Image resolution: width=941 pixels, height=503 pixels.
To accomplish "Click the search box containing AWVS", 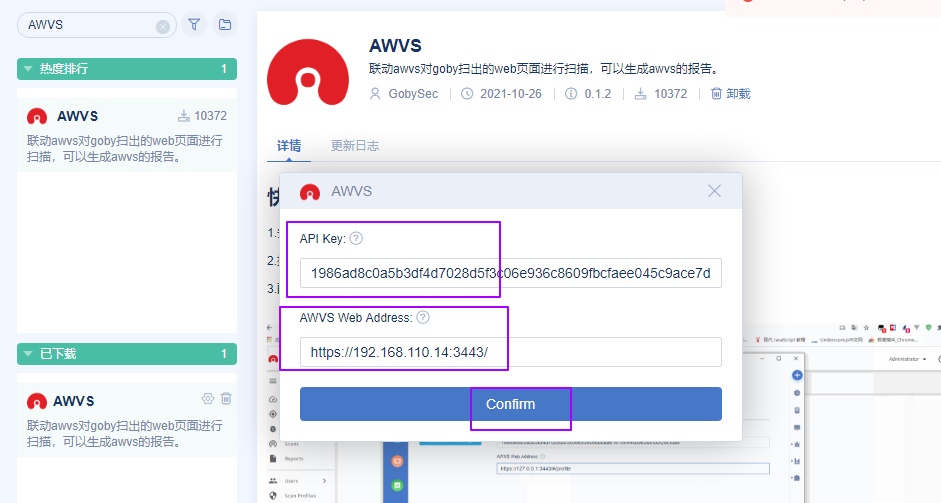I will click(x=96, y=25).
